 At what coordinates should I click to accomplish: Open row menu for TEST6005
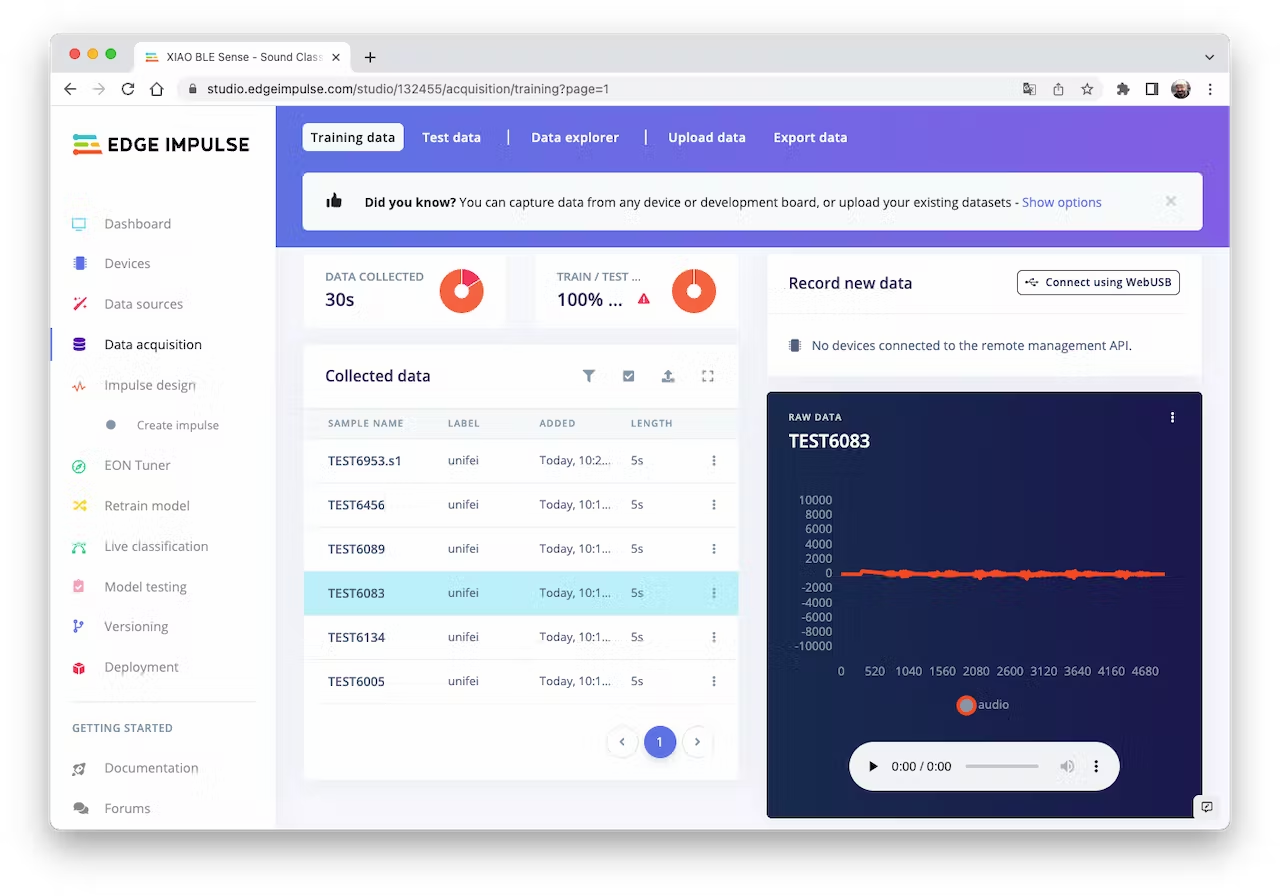(x=714, y=681)
